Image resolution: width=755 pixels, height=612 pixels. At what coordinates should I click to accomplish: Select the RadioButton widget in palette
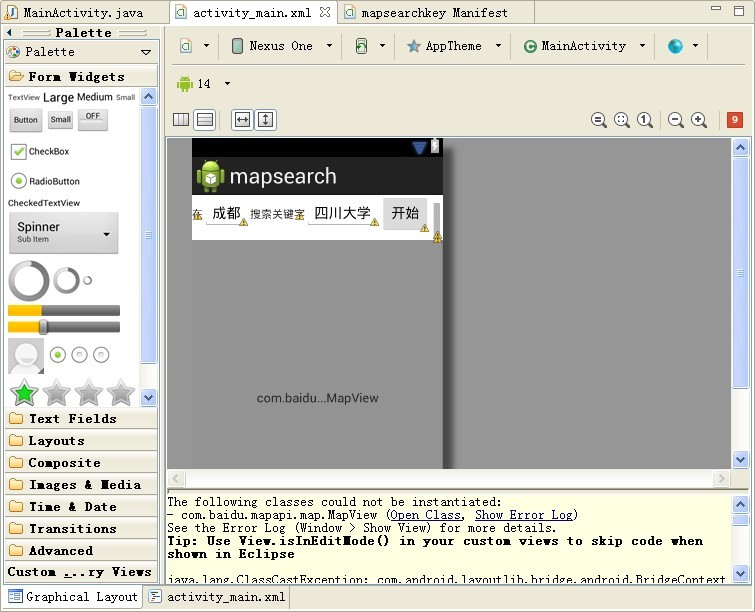45,181
